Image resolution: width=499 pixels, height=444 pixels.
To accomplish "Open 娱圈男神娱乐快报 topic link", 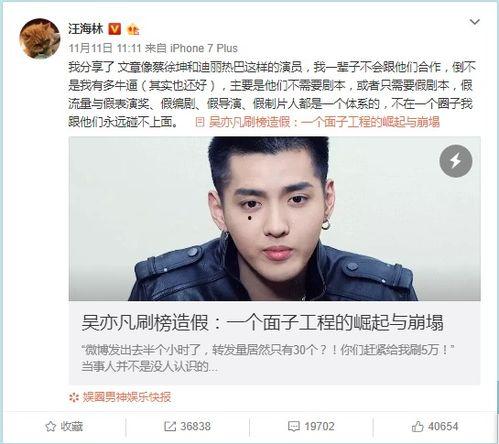I will (127, 397).
